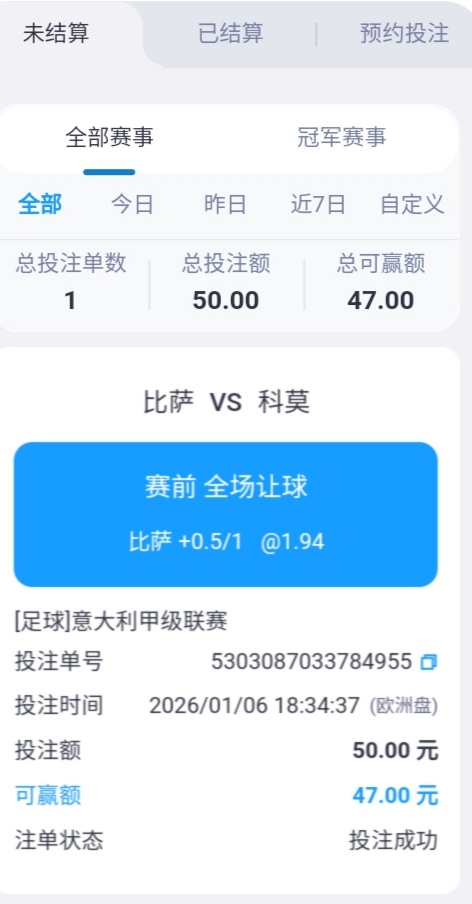Switch to 未结算 tab

coord(56,33)
